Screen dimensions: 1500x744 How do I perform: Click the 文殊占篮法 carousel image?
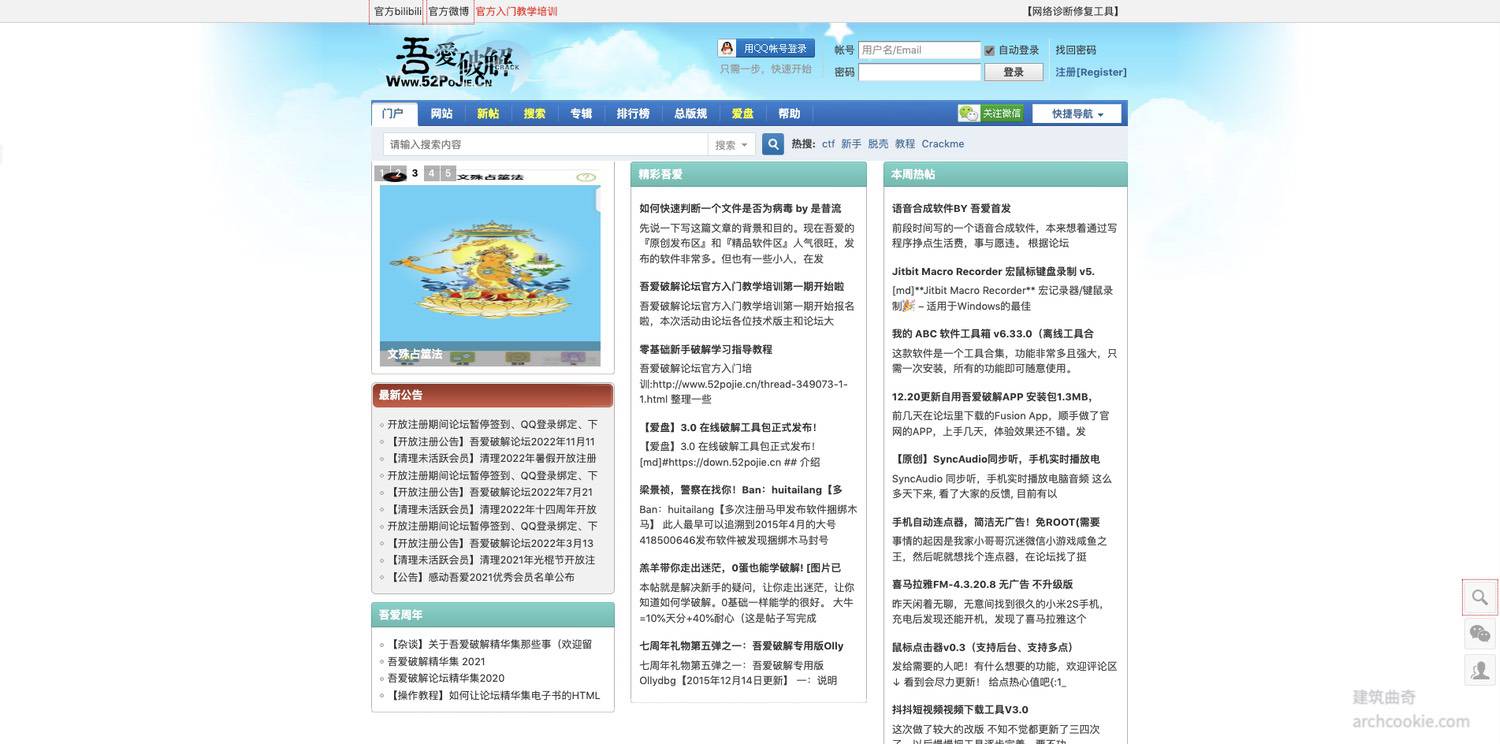coord(490,270)
